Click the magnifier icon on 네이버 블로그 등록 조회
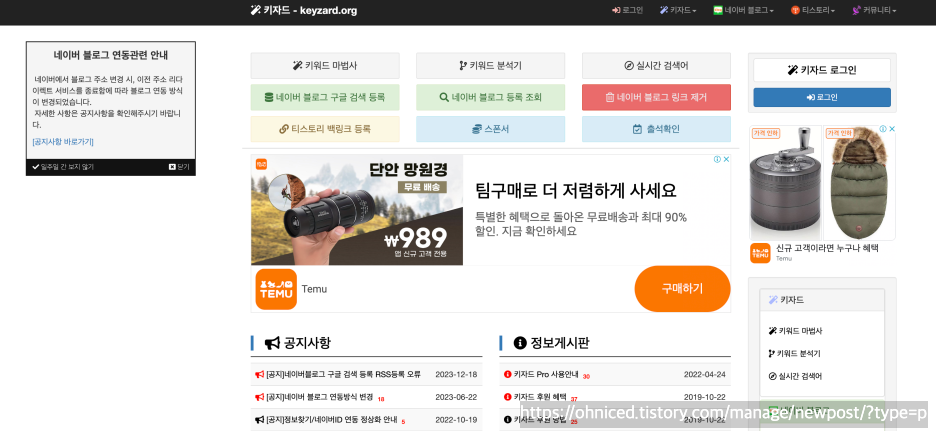This screenshot has width=936, height=431. (444, 97)
